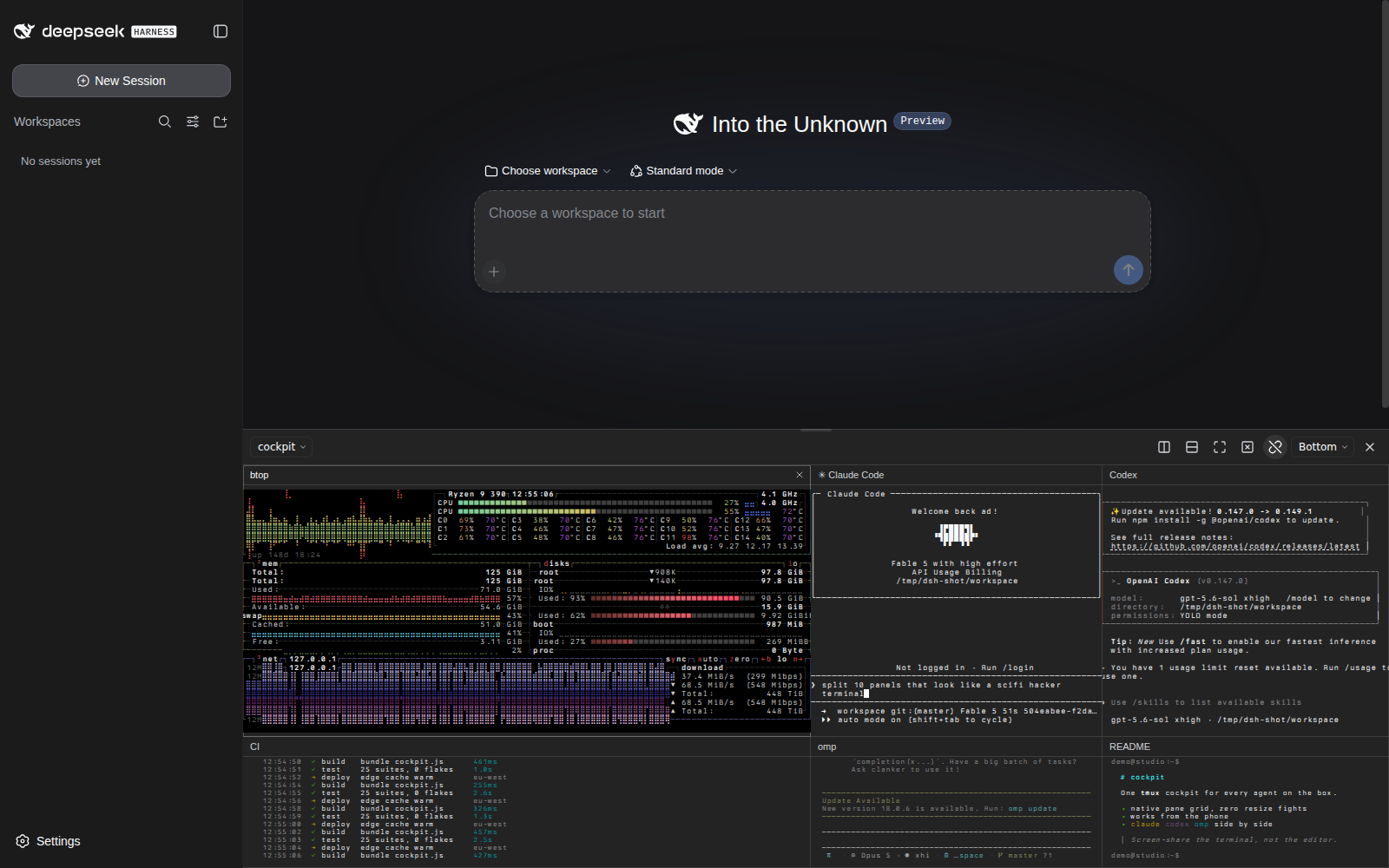Click the Claude Code prompt input line
This screenshot has height=868, width=1389.
click(955, 689)
